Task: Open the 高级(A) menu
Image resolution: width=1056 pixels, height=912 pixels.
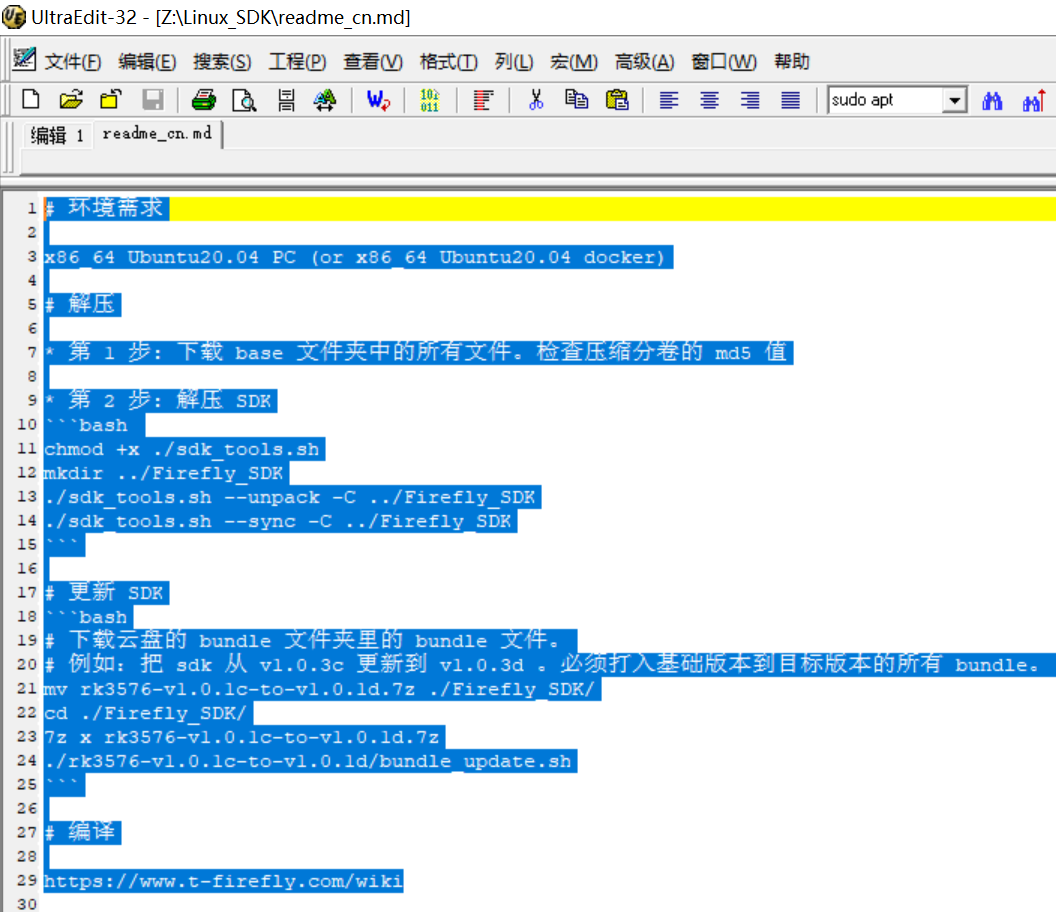Action: coord(645,62)
